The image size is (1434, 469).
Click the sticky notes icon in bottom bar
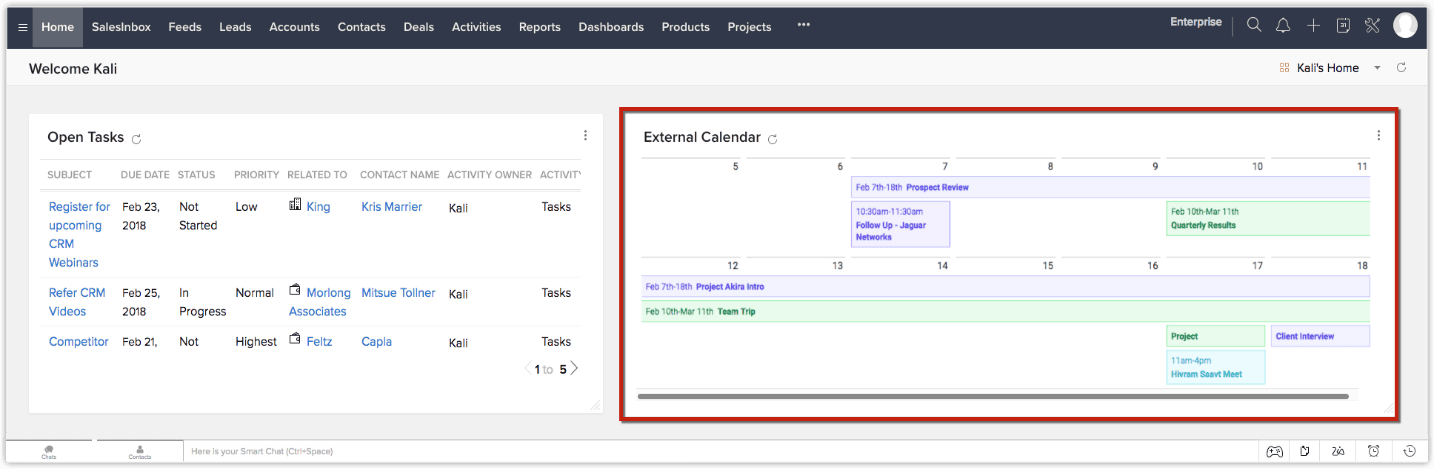[x=1306, y=451]
